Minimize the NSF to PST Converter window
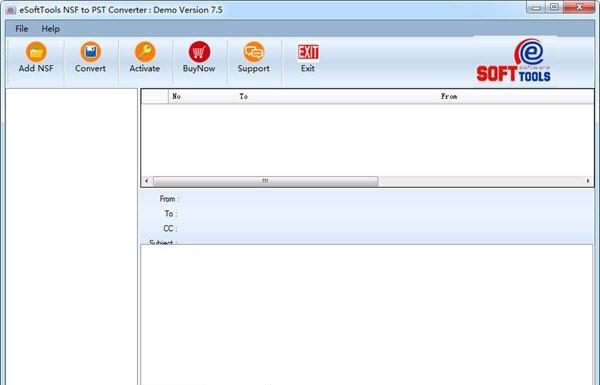Screen dimensions: 600x385 coord(536,8)
